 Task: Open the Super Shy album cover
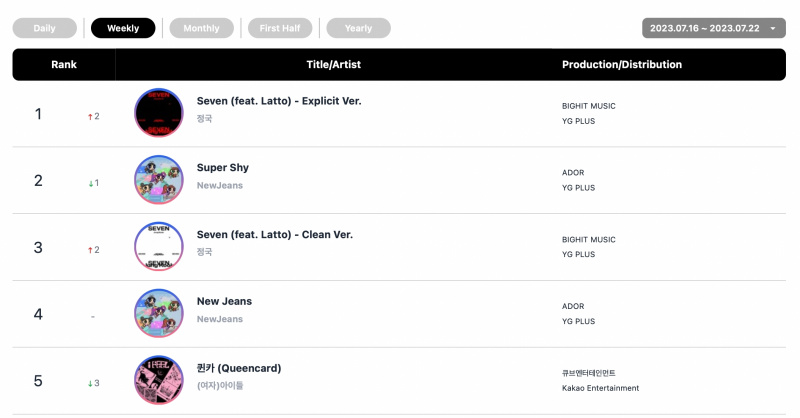pyautogui.click(x=159, y=180)
